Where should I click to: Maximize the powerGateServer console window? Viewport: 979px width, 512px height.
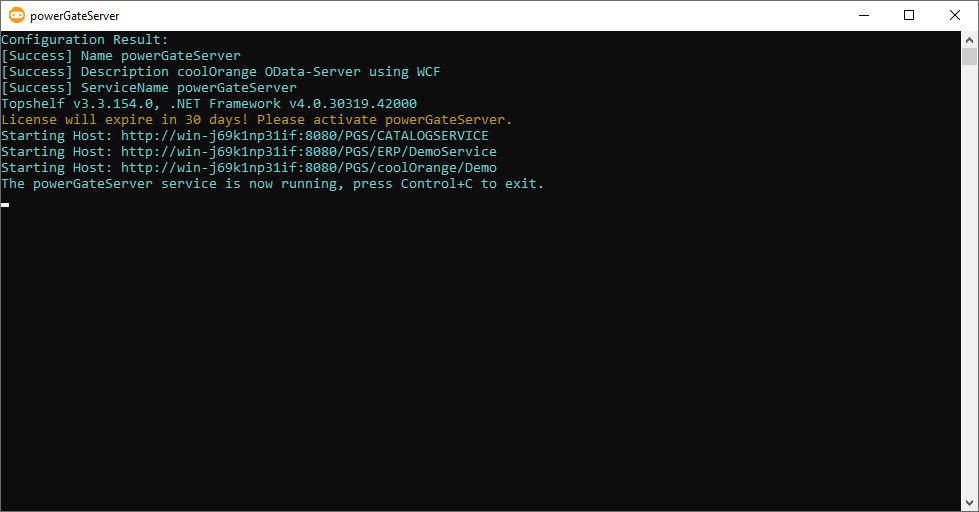tap(909, 15)
